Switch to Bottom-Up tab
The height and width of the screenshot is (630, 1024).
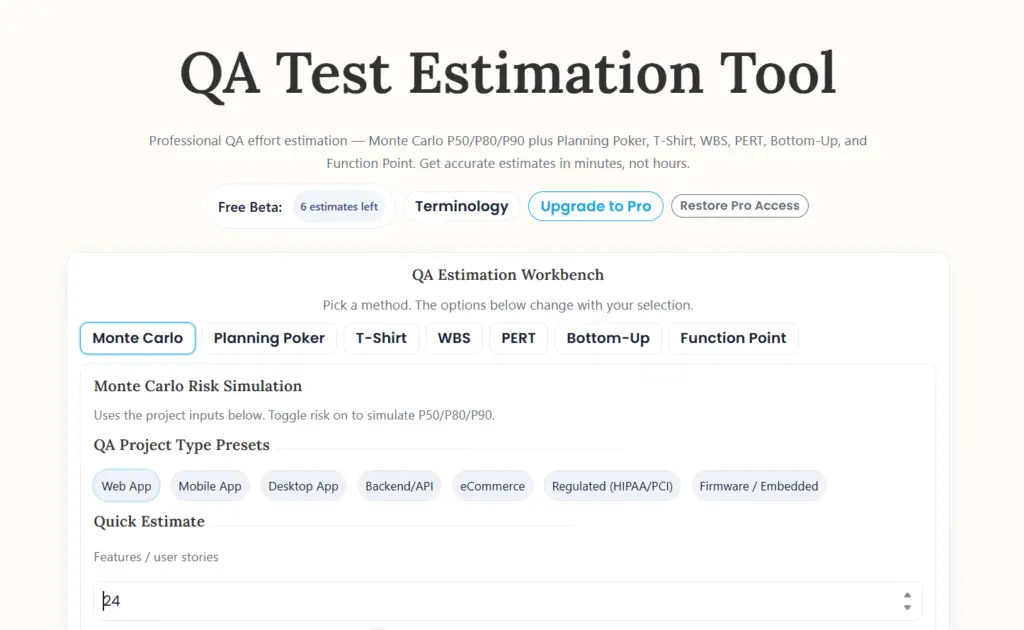608,338
